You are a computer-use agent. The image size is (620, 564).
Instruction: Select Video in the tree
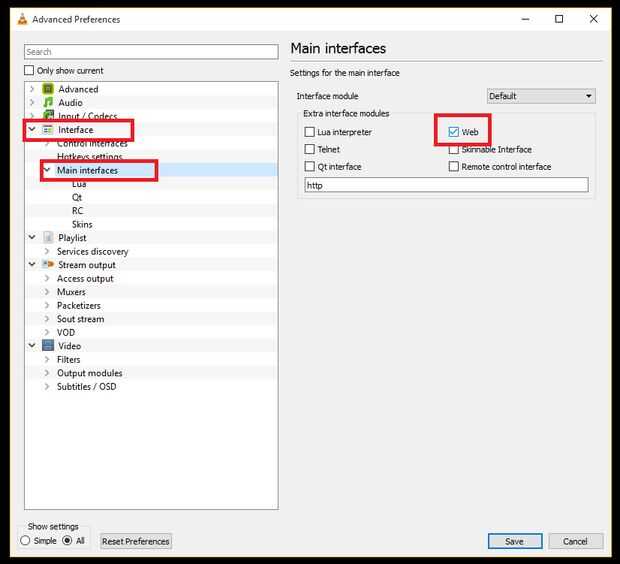(x=70, y=346)
